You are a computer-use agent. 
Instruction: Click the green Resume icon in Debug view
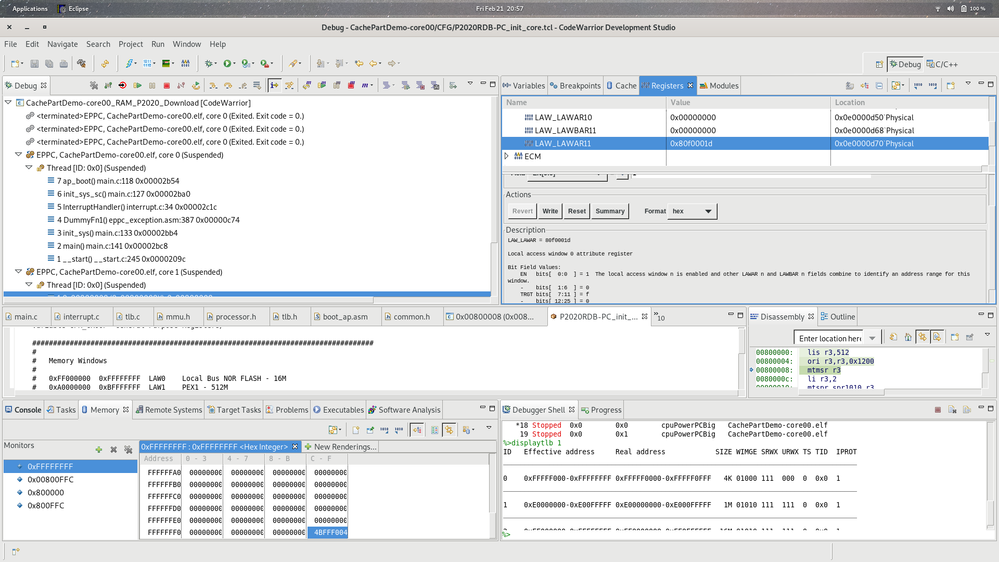coord(137,85)
